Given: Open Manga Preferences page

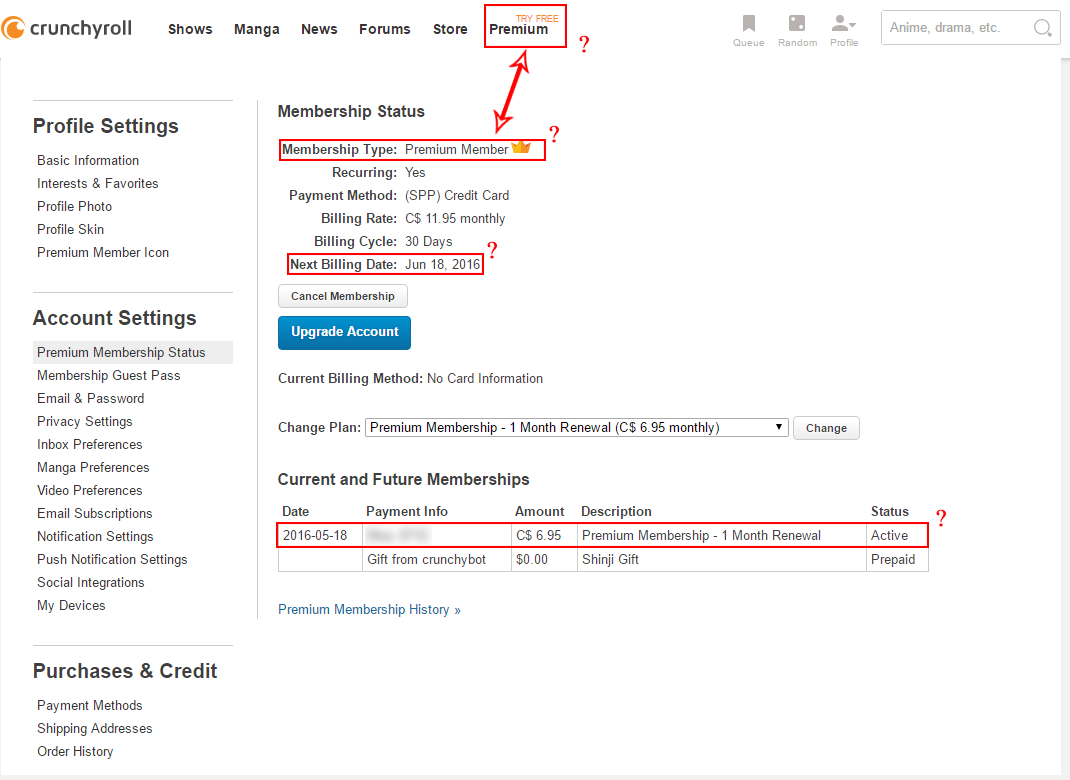Looking at the screenshot, I should 93,467.
